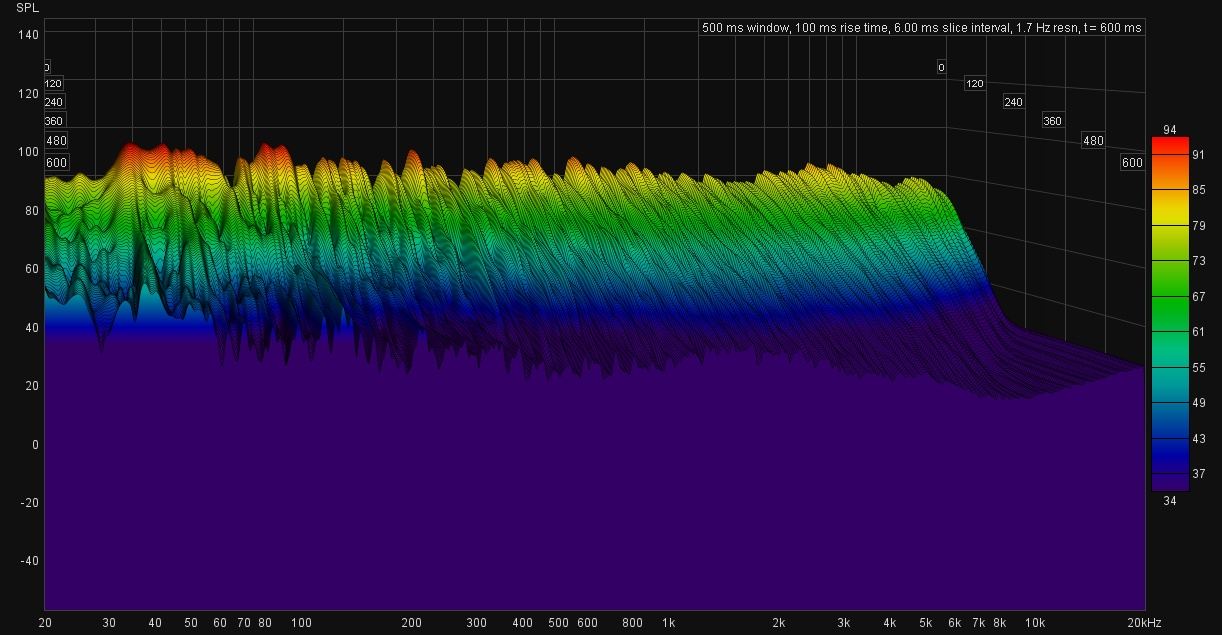Viewport: 1222px width, 635px height.
Task: Select the 480 marker on the right time axis
Action: coord(1093,141)
